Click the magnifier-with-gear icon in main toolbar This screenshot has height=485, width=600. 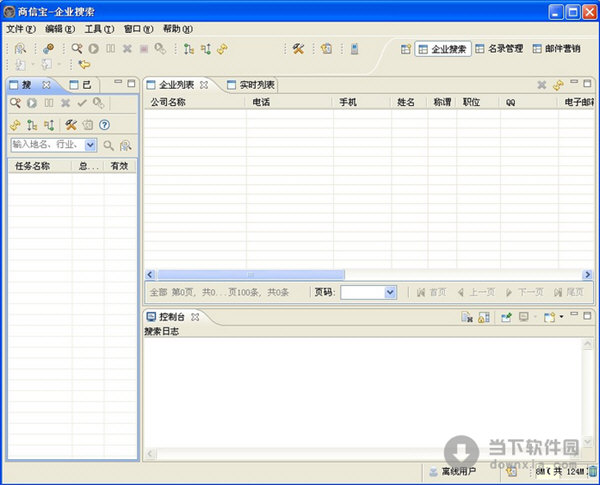tap(160, 49)
